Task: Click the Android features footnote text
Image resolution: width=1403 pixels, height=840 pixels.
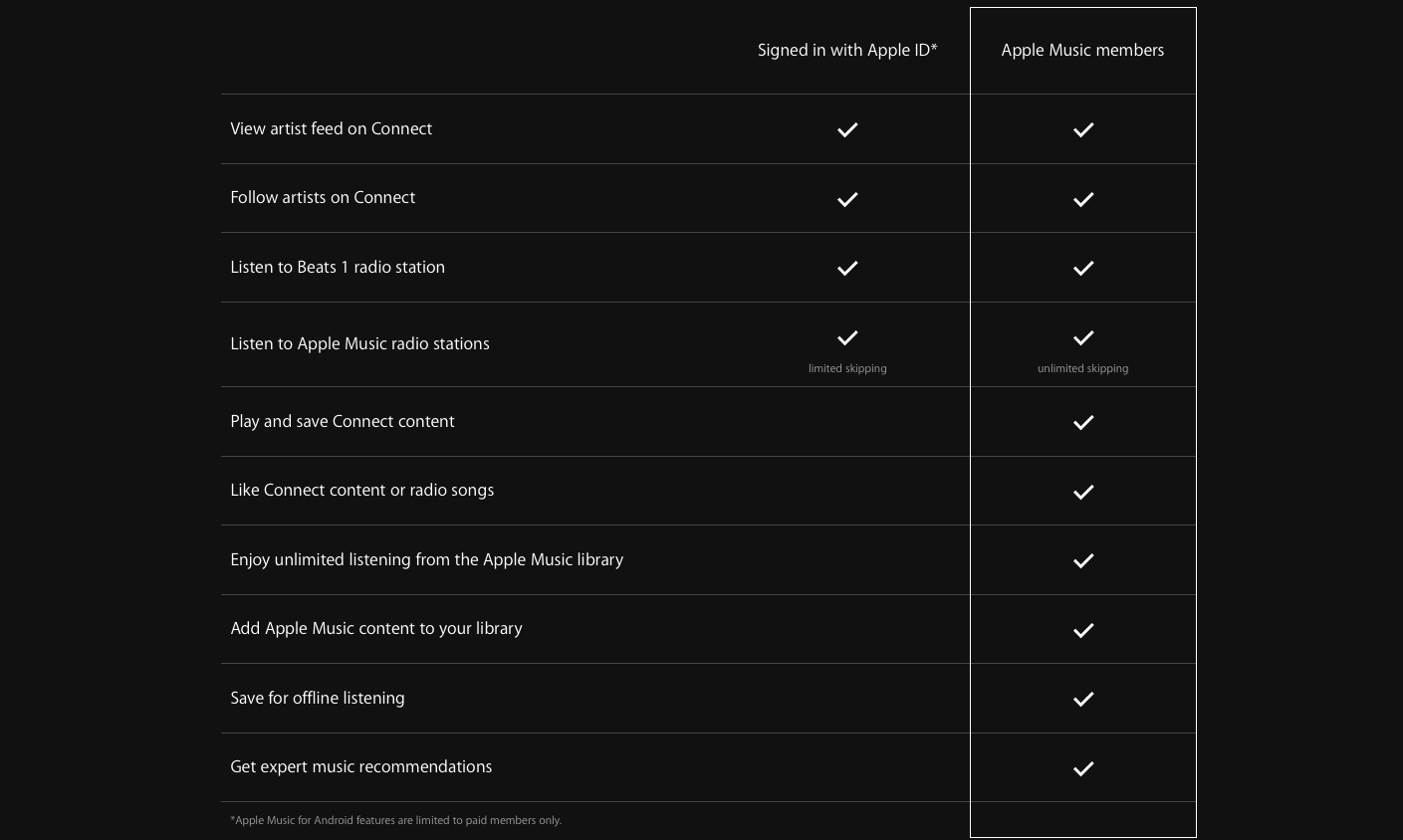Action: pyautogui.click(x=395, y=821)
